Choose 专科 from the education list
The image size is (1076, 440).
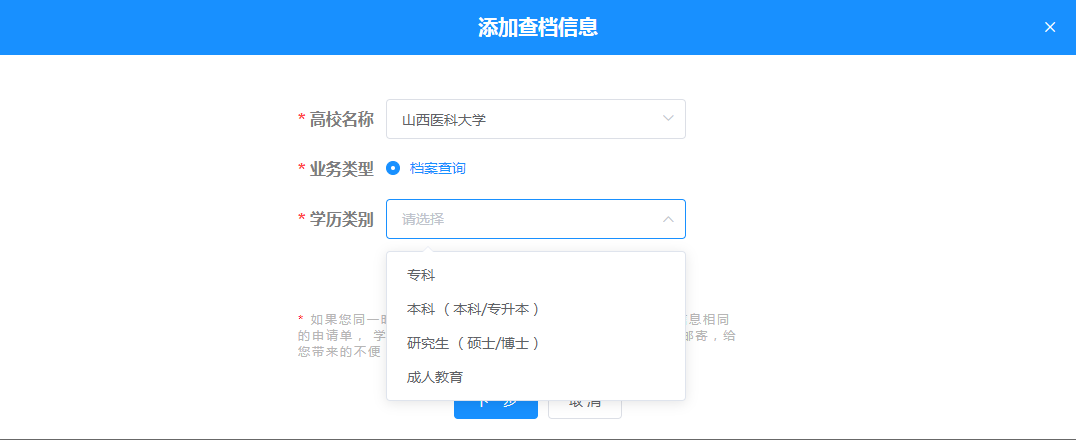click(421, 275)
